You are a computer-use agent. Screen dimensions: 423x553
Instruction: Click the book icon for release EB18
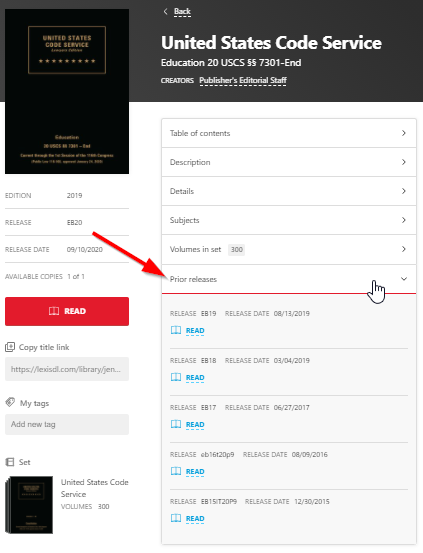tap(176, 377)
